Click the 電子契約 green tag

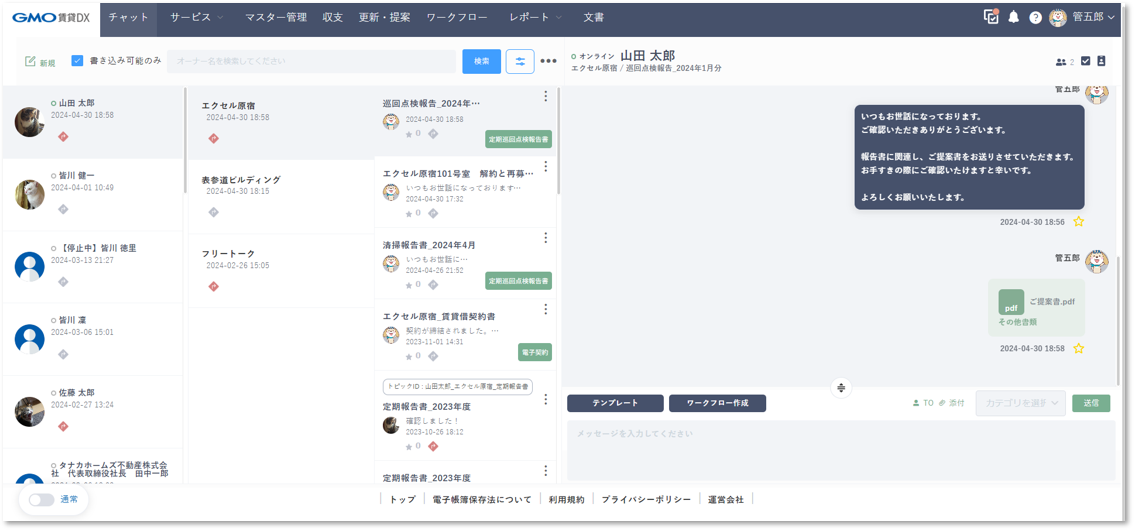pyautogui.click(x=535, y=353)
